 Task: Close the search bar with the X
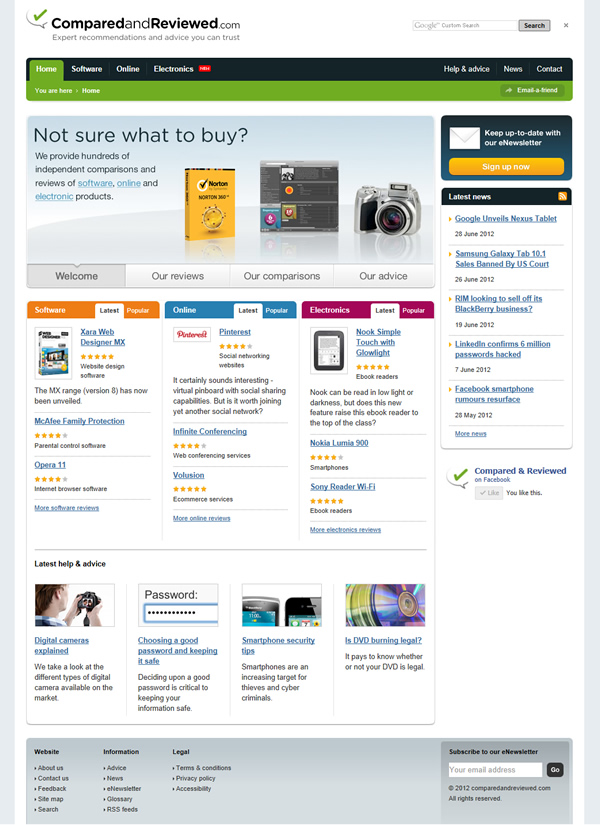(566, 25)
